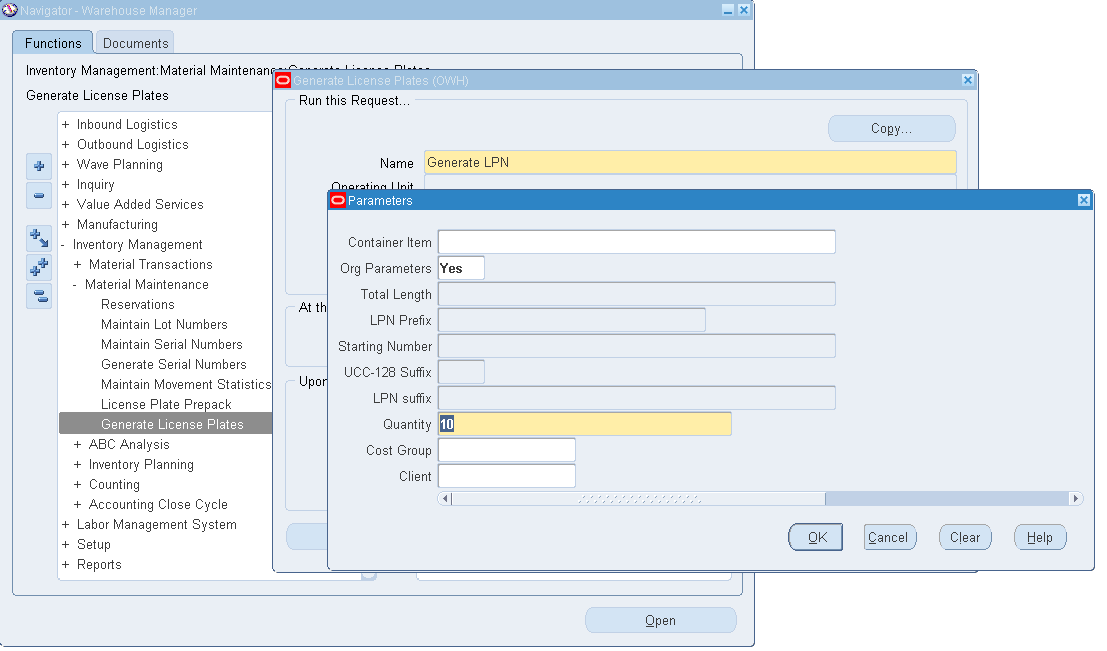Select the Collapse All icon
Image resolution: width=1107 pixels, height=651 pixels.
tap(38, 295)
